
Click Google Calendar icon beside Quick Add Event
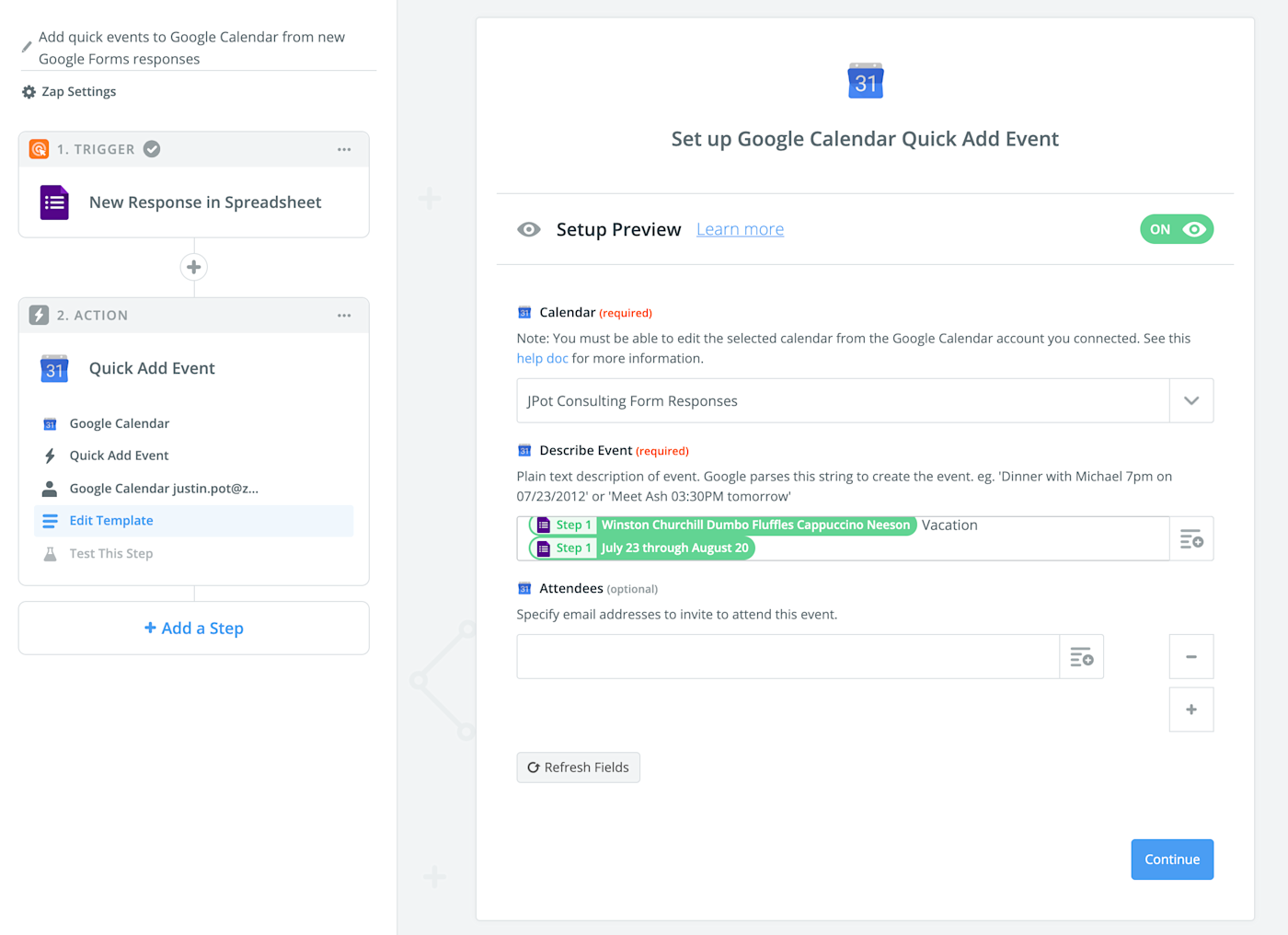click(54, 368)
